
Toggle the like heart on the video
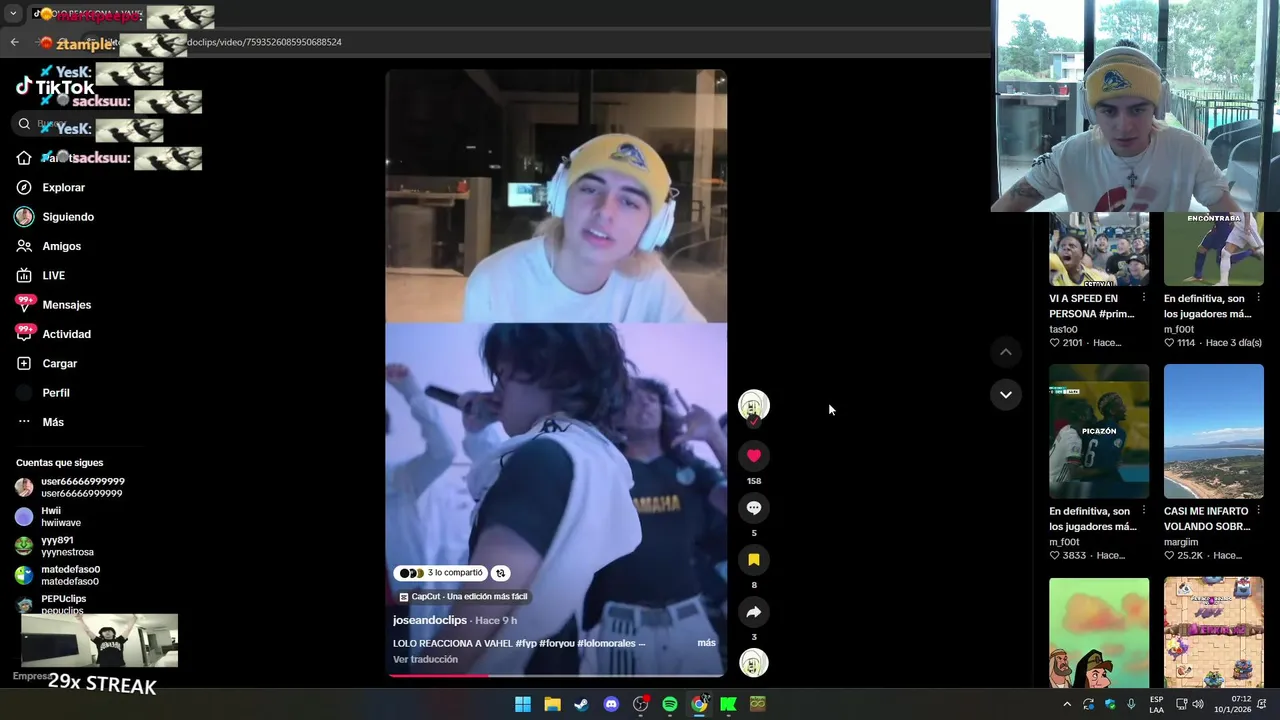tap(754, 456)
